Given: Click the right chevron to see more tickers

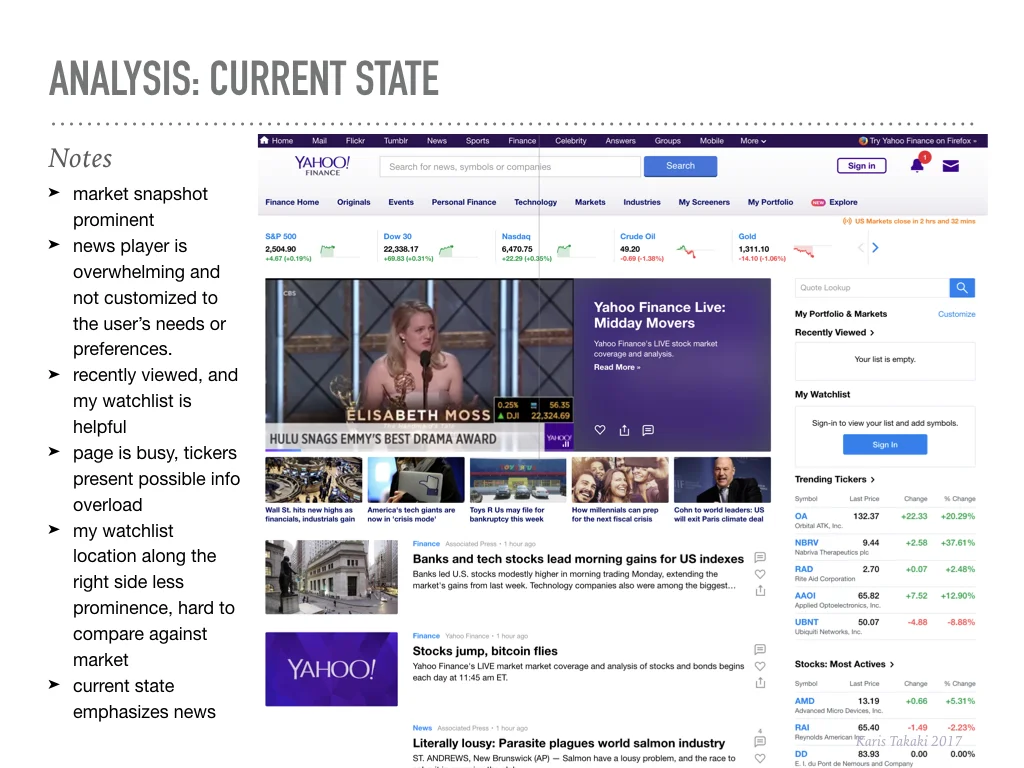Looking at the screenshot, I should click(x=875, y=247).
